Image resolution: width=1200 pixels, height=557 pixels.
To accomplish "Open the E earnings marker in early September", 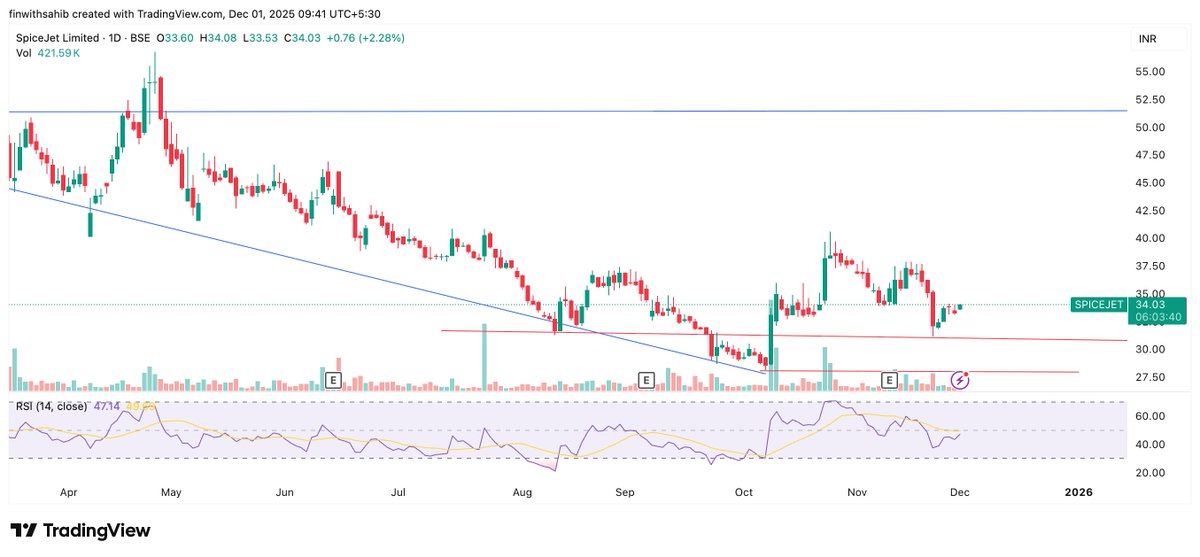I will coord(646,379).
